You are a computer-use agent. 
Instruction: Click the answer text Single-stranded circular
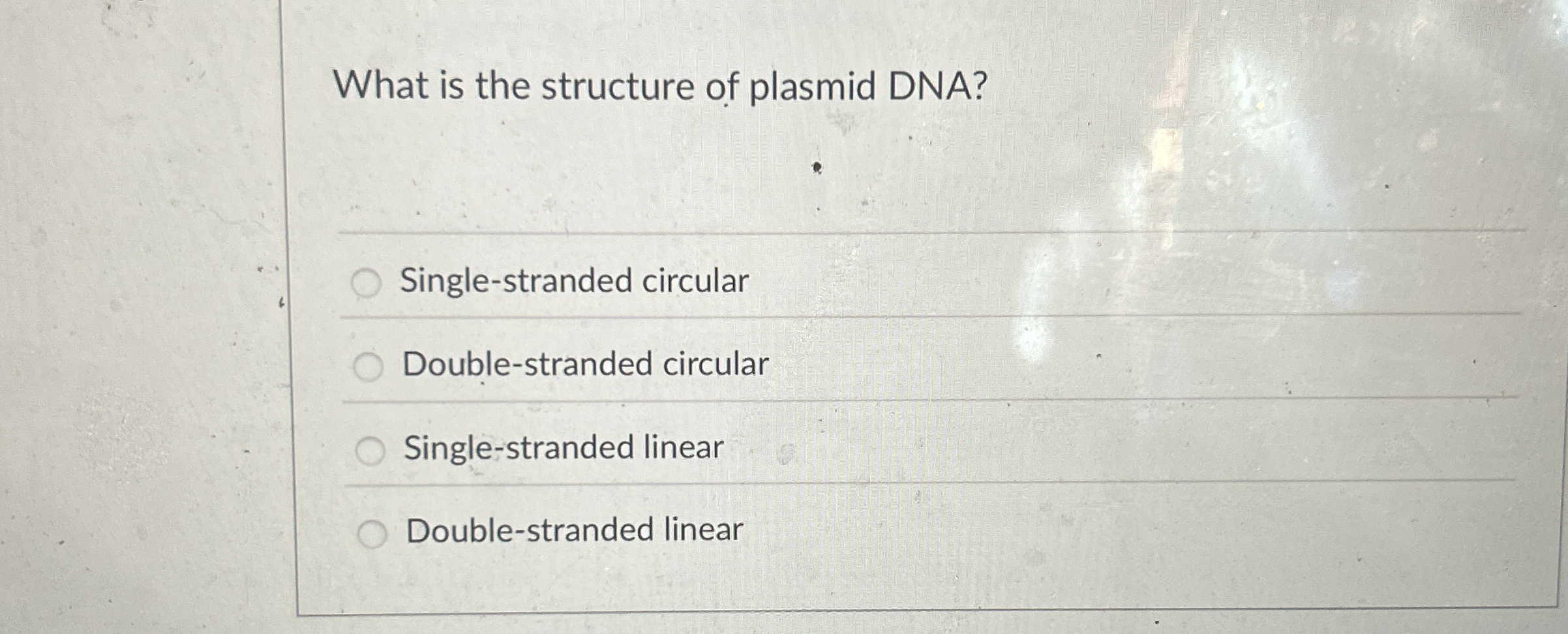click(x=574, y=280)
